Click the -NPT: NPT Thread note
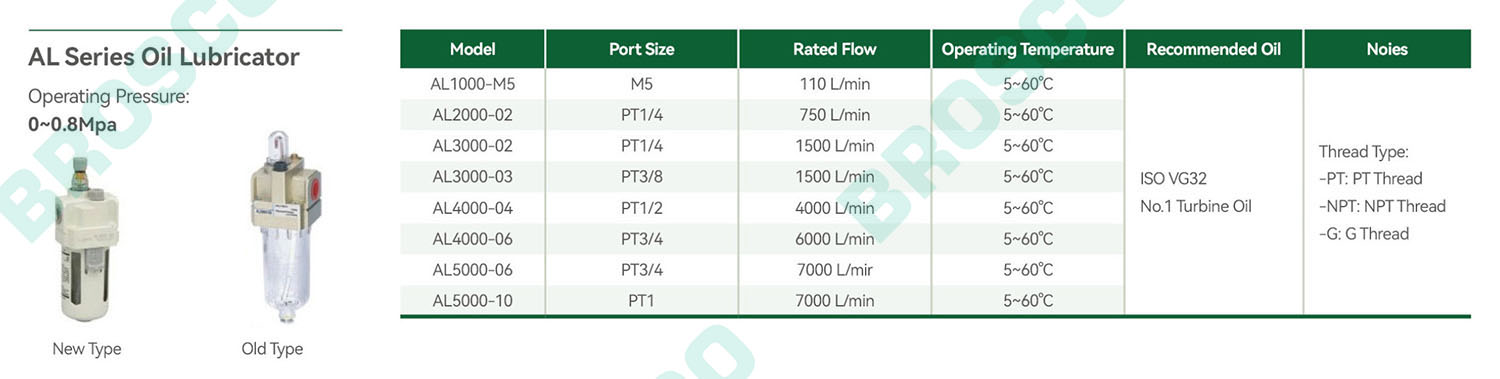Viewport: 1500px width, 379px height. click(x=1382, y=206)
